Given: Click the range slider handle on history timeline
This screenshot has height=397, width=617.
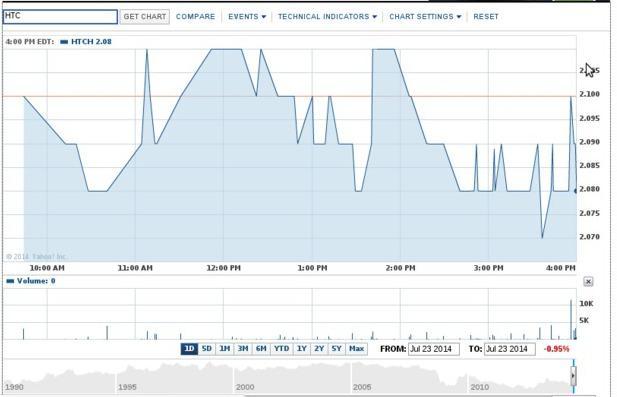Looking at the screenshot, I should point(573,376).
